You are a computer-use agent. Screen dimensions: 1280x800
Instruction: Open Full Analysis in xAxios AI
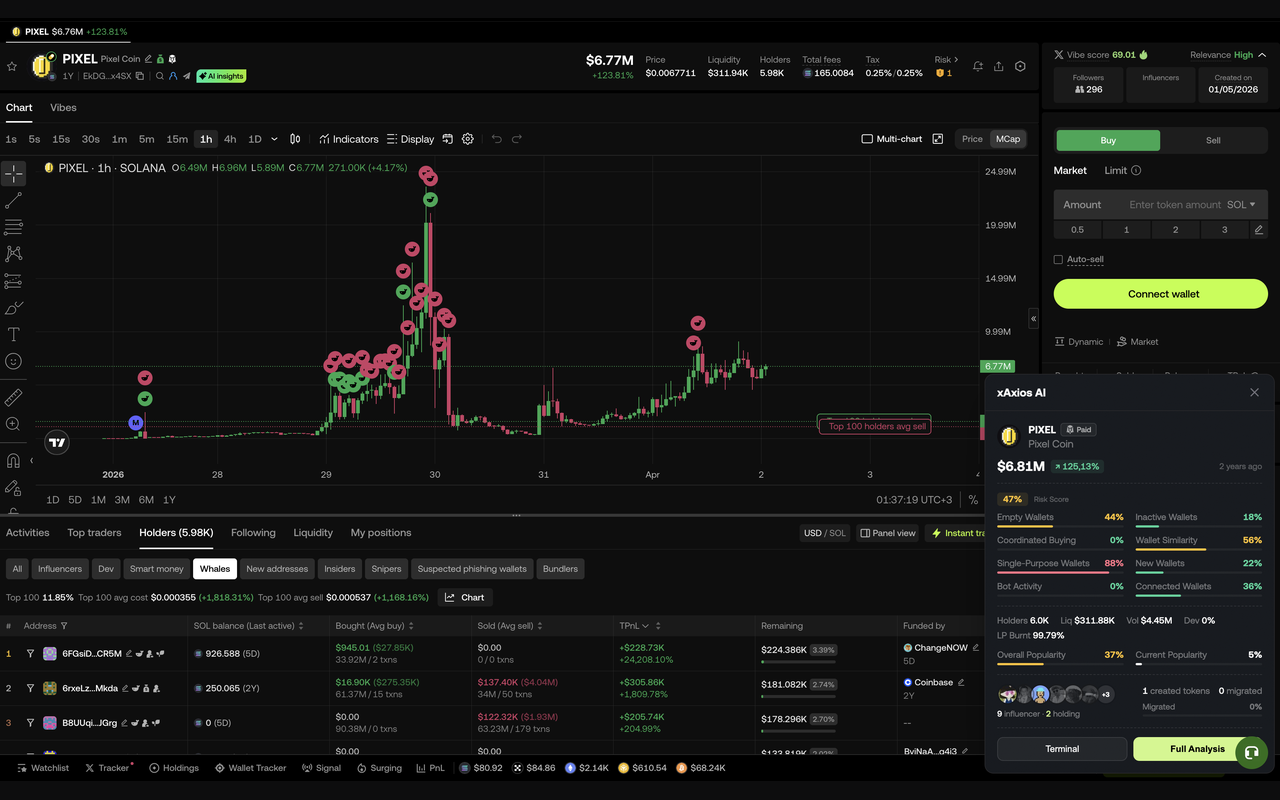click(1197, 749)
